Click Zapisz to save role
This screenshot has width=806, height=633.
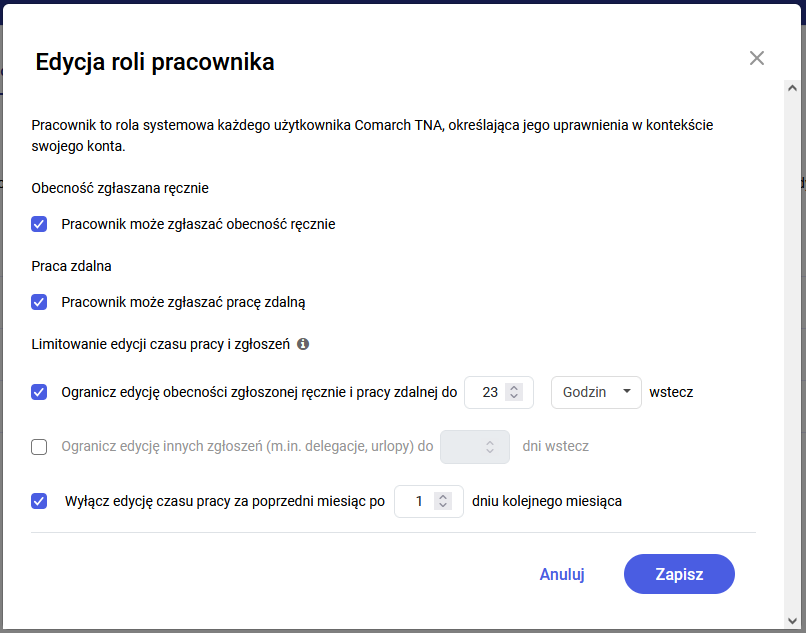(x=679, y=574)
